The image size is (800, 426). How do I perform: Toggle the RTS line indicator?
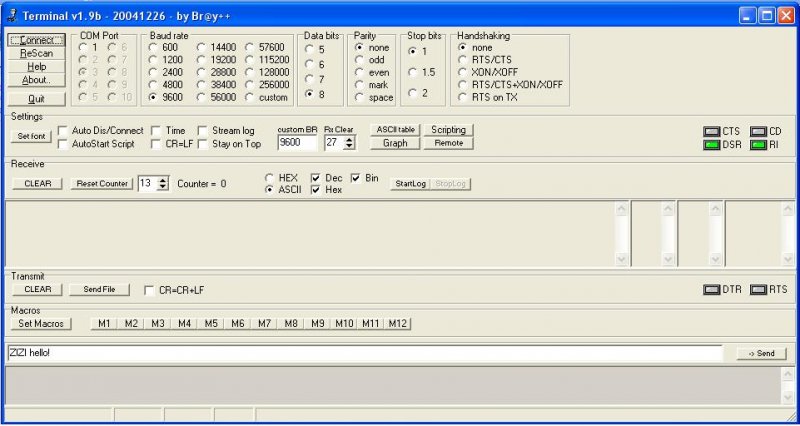[758, 290]
